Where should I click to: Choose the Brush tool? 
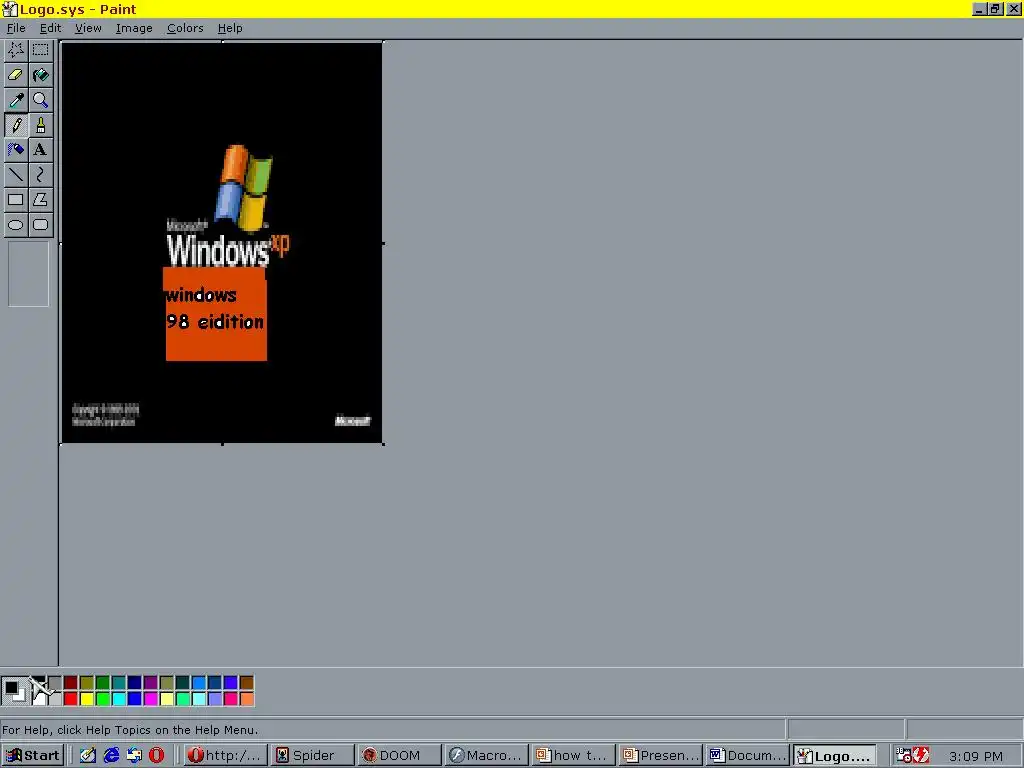(x=40, y=125)
